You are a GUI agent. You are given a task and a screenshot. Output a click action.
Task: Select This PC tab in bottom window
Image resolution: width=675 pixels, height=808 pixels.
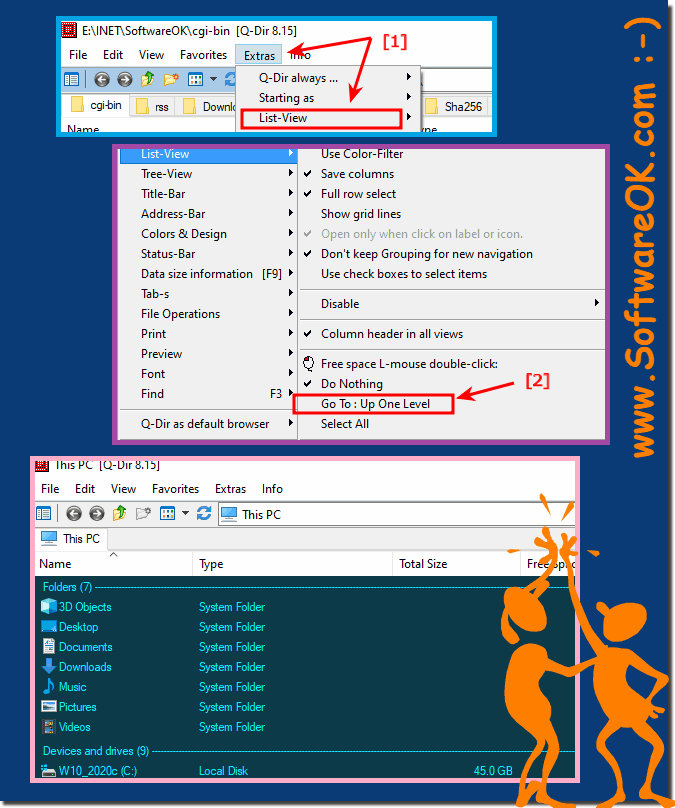(x=72, y=538)
